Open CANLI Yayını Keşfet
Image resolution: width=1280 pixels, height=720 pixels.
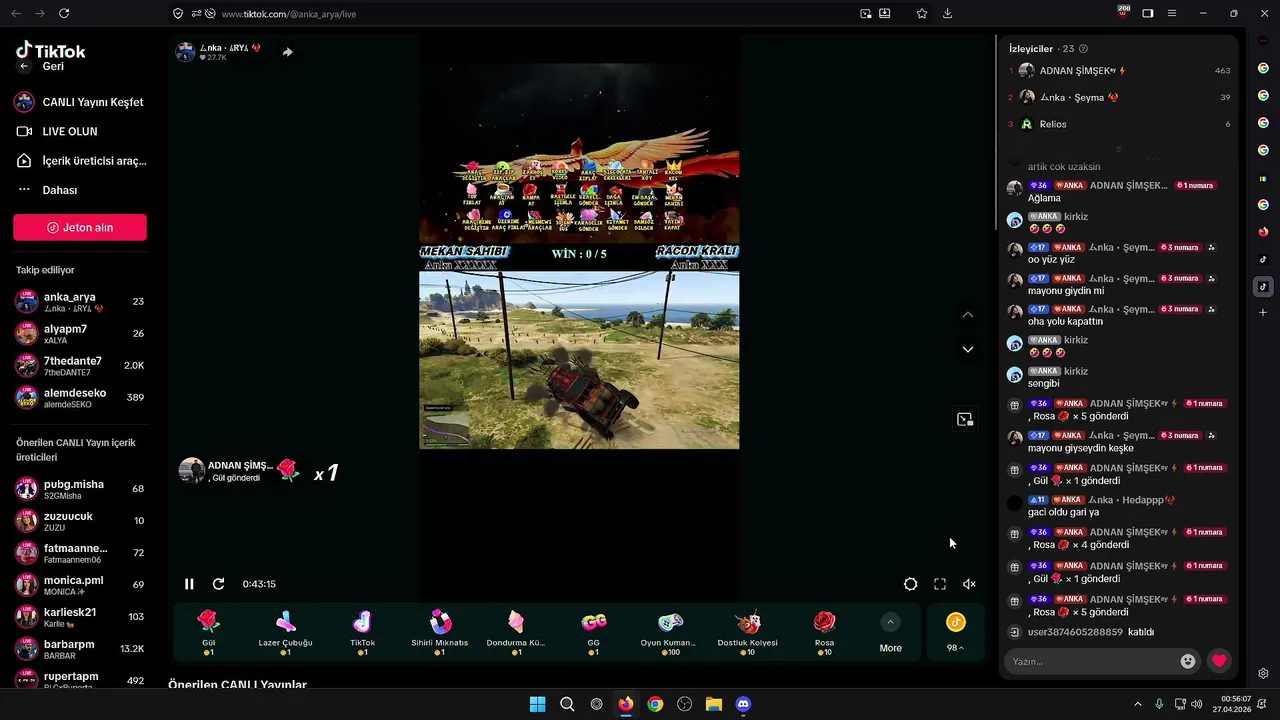[x=80, y=102]
